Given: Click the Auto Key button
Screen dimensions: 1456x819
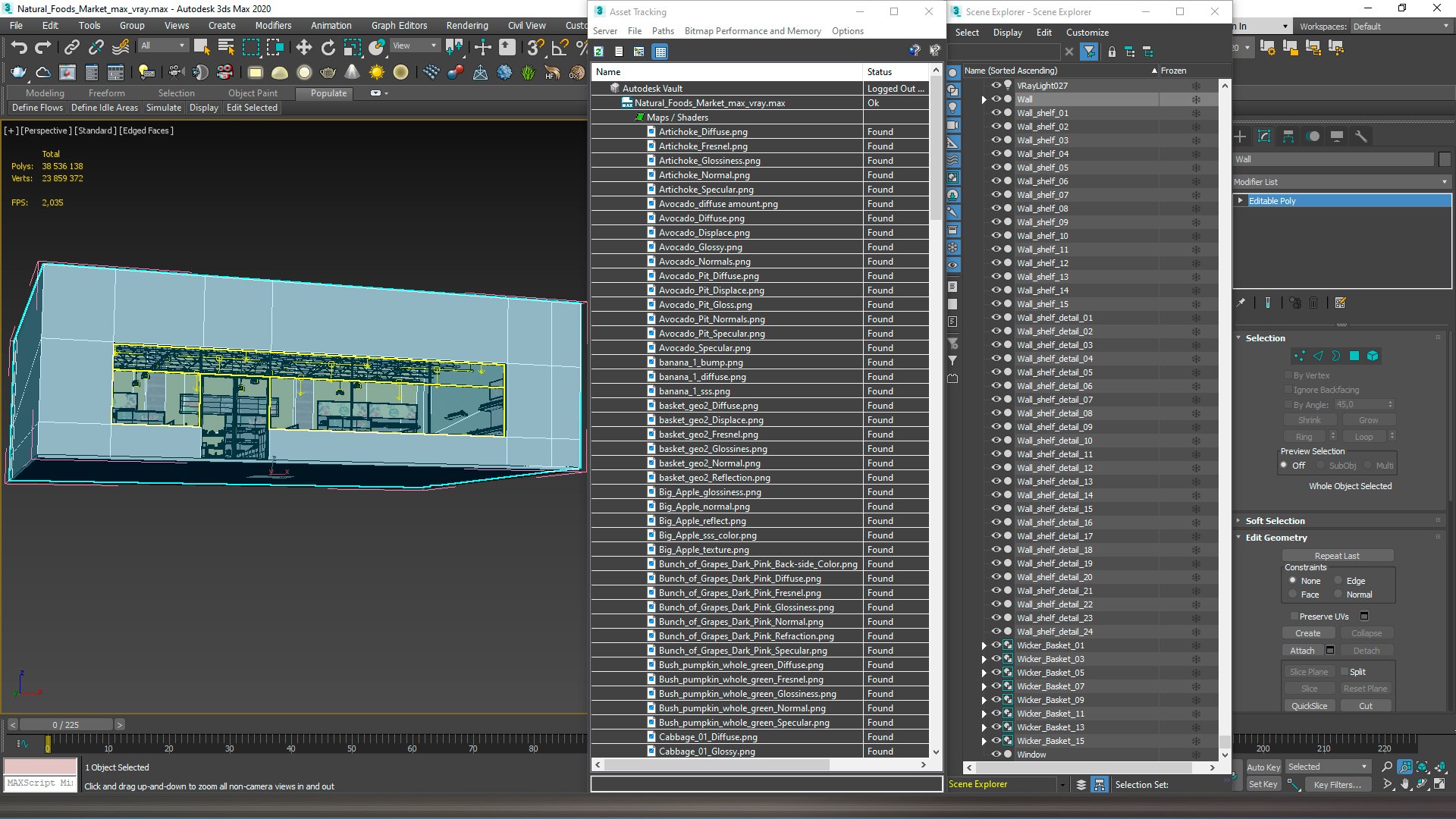Looking at the screenshot, I should 1263,767.
